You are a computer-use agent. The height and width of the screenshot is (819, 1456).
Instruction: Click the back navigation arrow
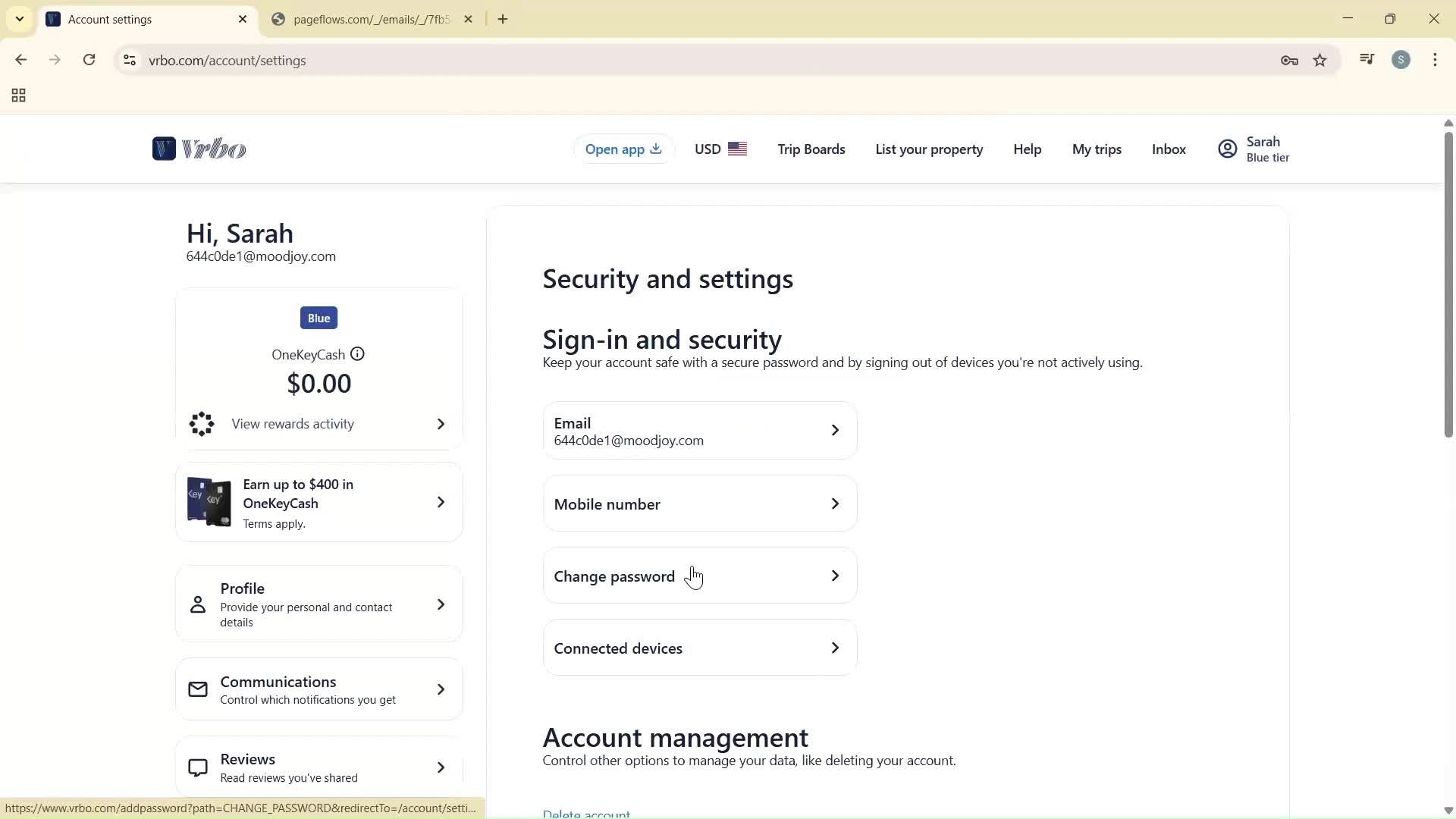pyautogui.click(x=20, y=60)
